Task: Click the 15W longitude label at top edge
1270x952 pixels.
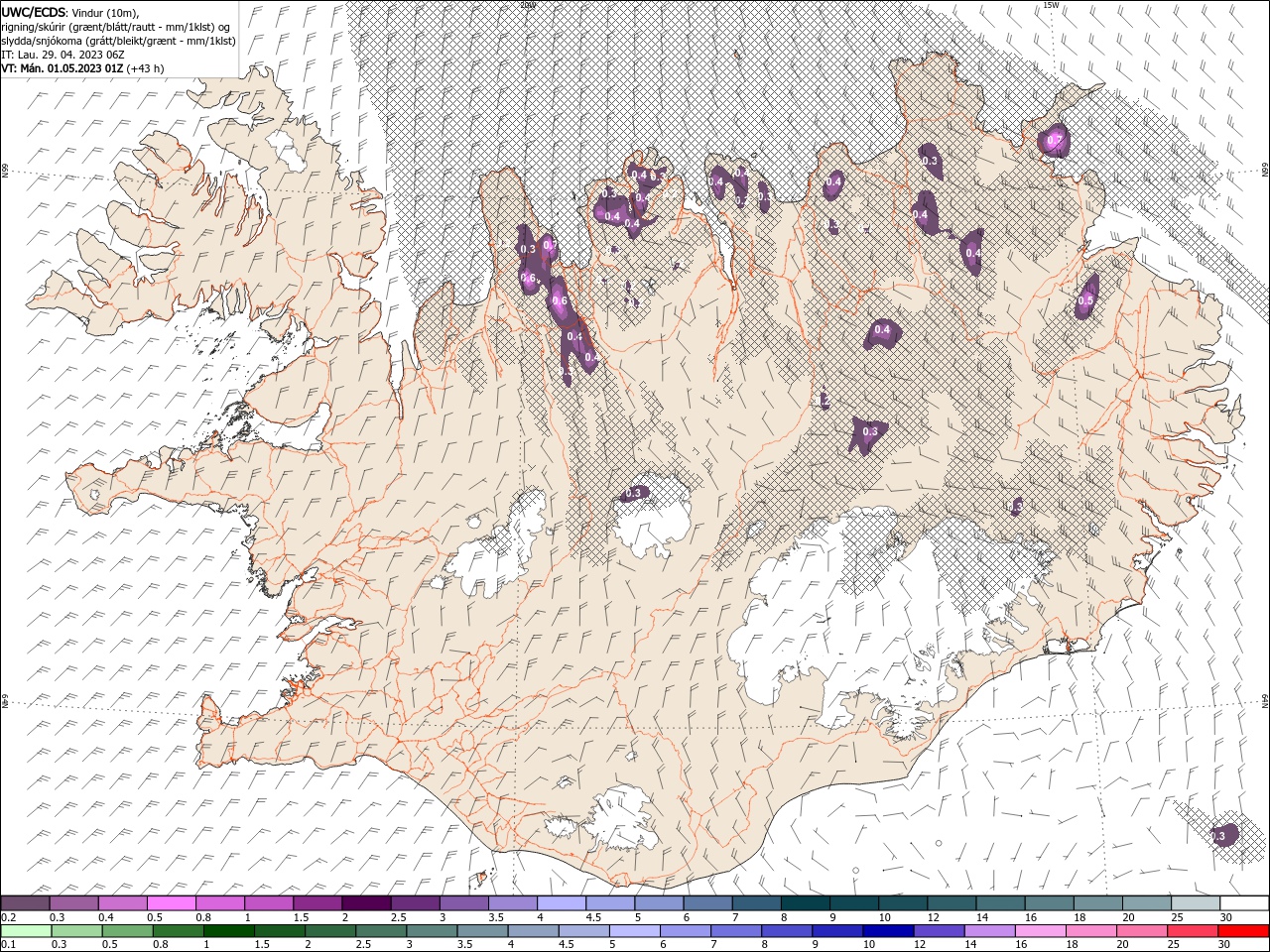Action: [1051, 4]
